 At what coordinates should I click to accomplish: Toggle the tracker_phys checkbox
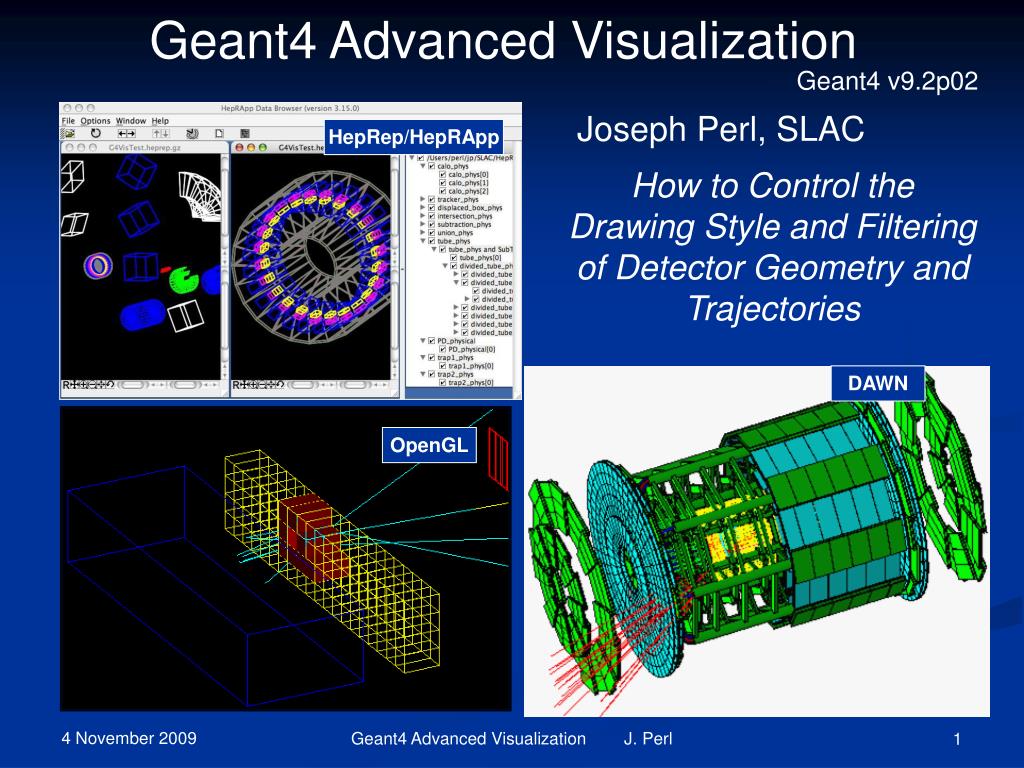tap(432, 200)
